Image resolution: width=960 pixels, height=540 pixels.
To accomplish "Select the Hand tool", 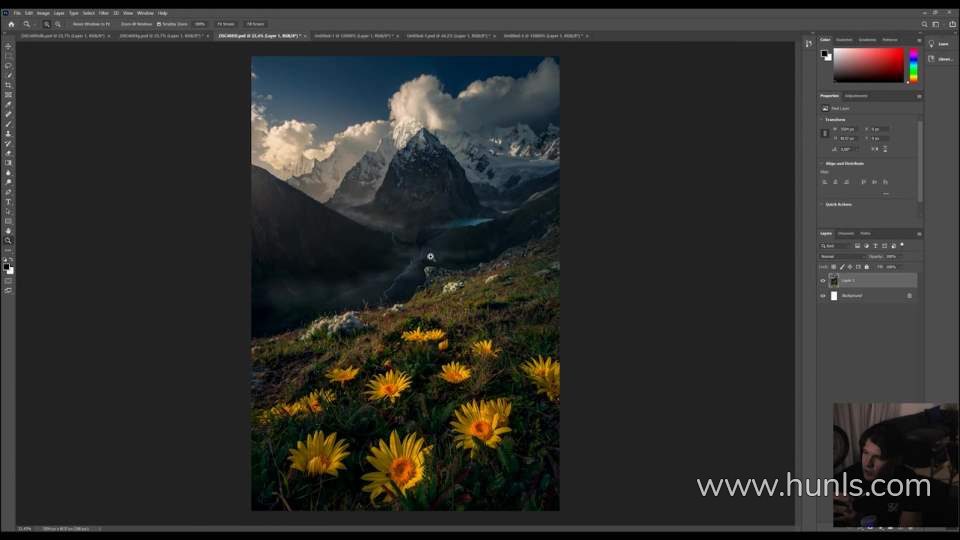I will pos(8,231).
